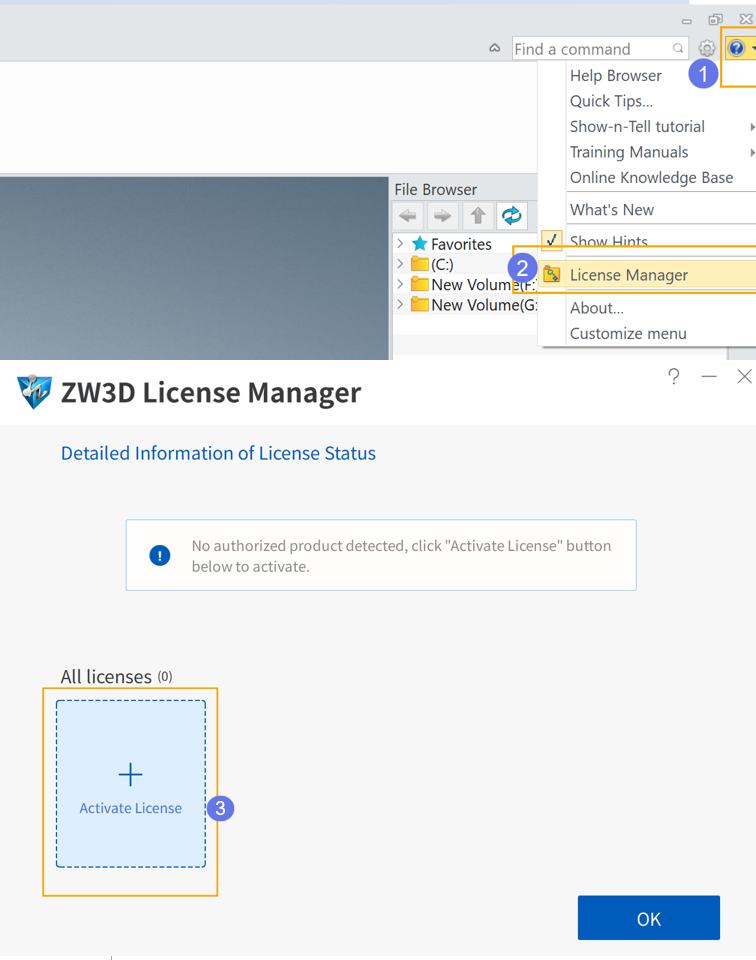Click the ZW3D License Manager title text

[211, 392]
